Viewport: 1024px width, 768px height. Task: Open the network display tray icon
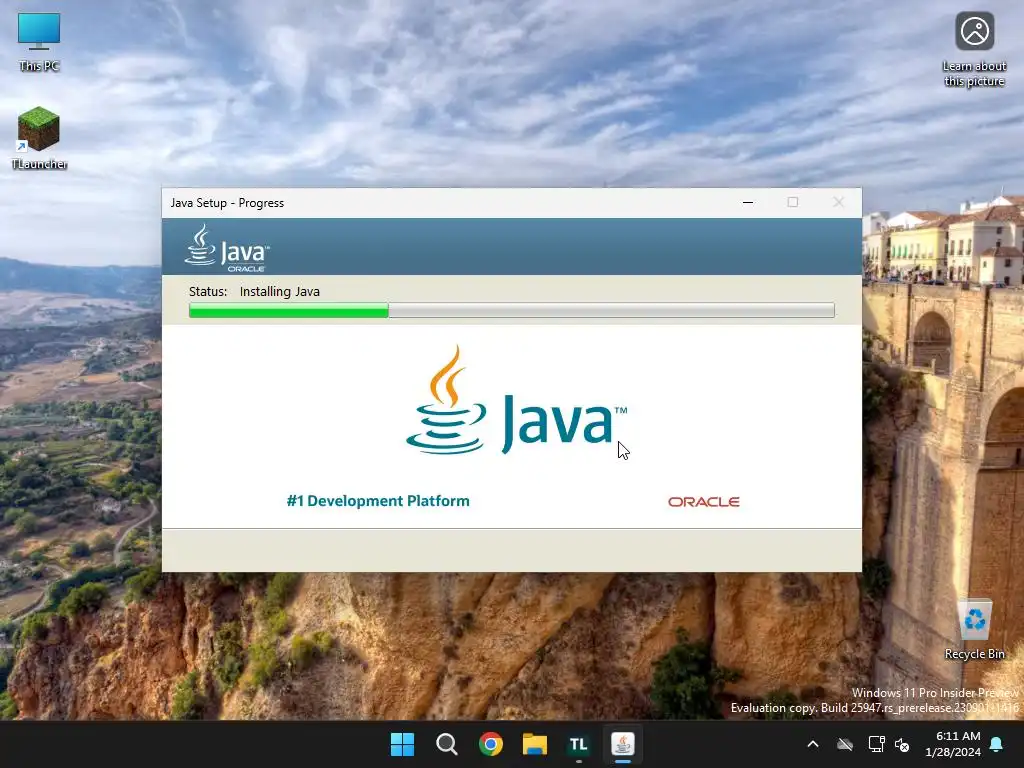pos(876,744)
